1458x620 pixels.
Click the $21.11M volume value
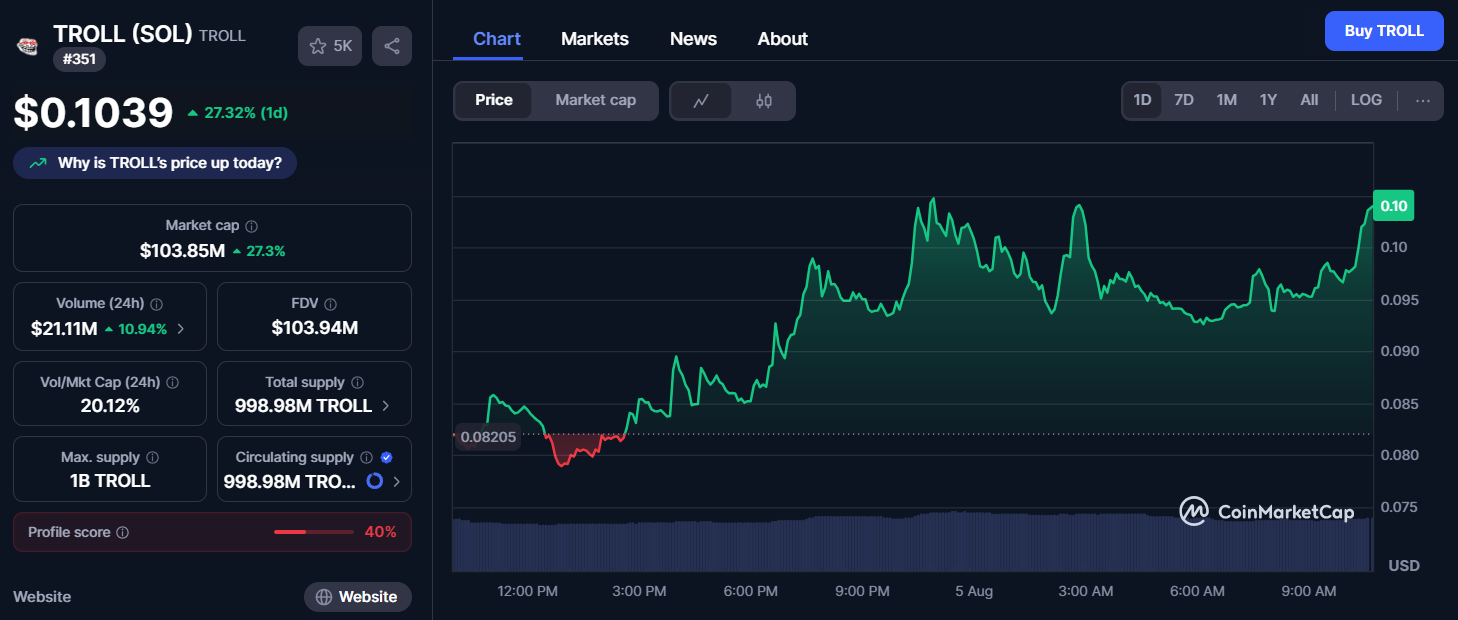click(62, 328)
